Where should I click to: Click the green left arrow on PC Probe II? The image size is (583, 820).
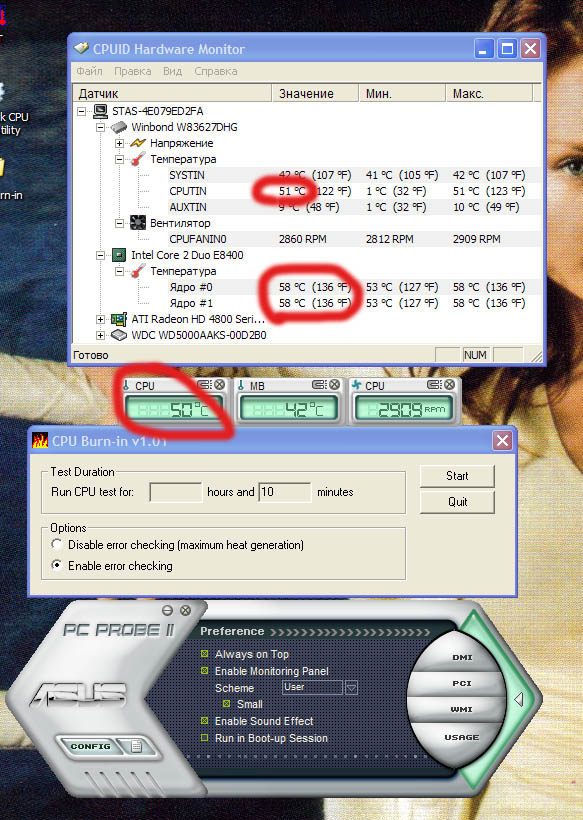pos(519,699)
